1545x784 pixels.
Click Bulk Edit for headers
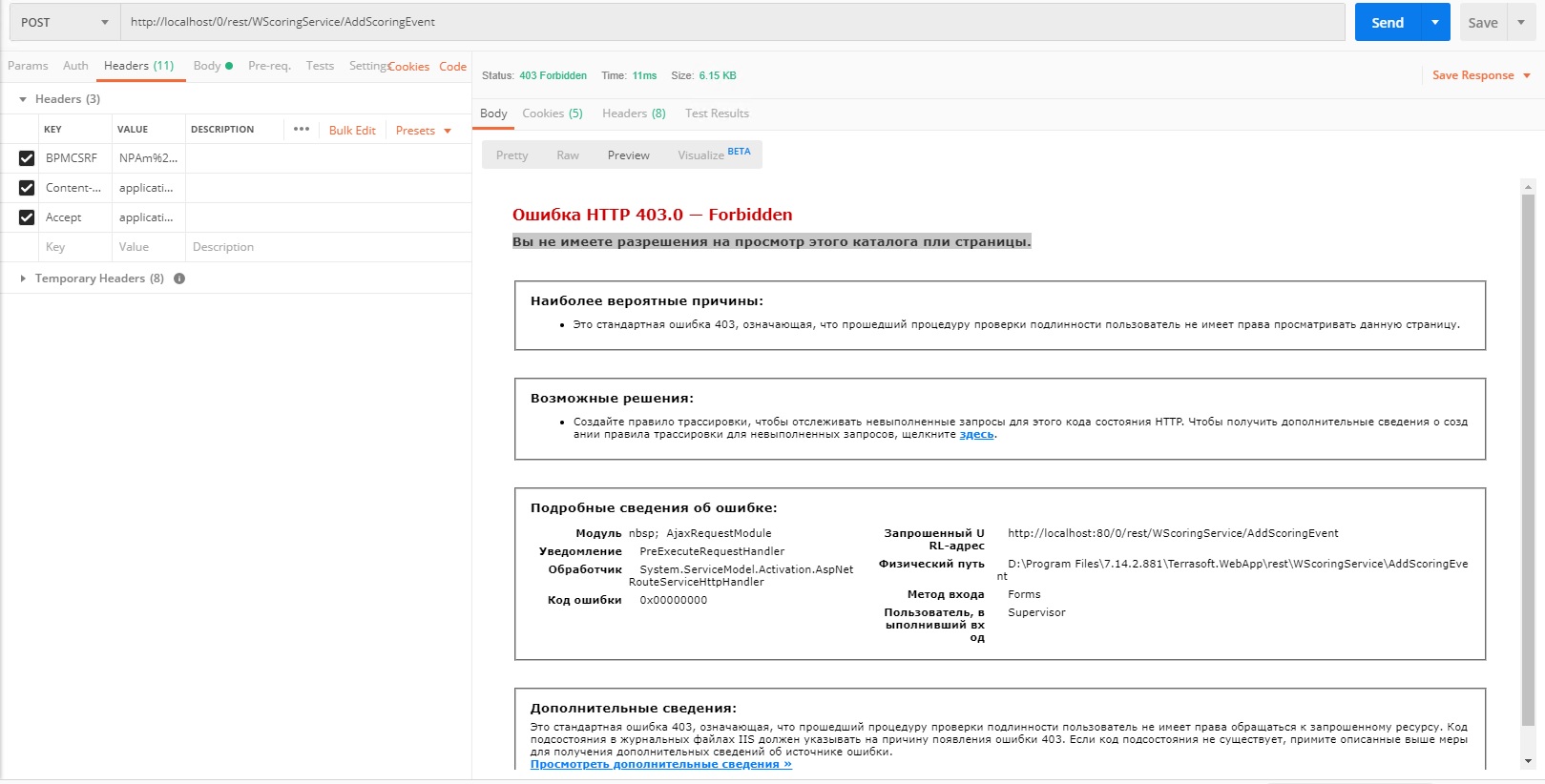[x=352, y=131]
